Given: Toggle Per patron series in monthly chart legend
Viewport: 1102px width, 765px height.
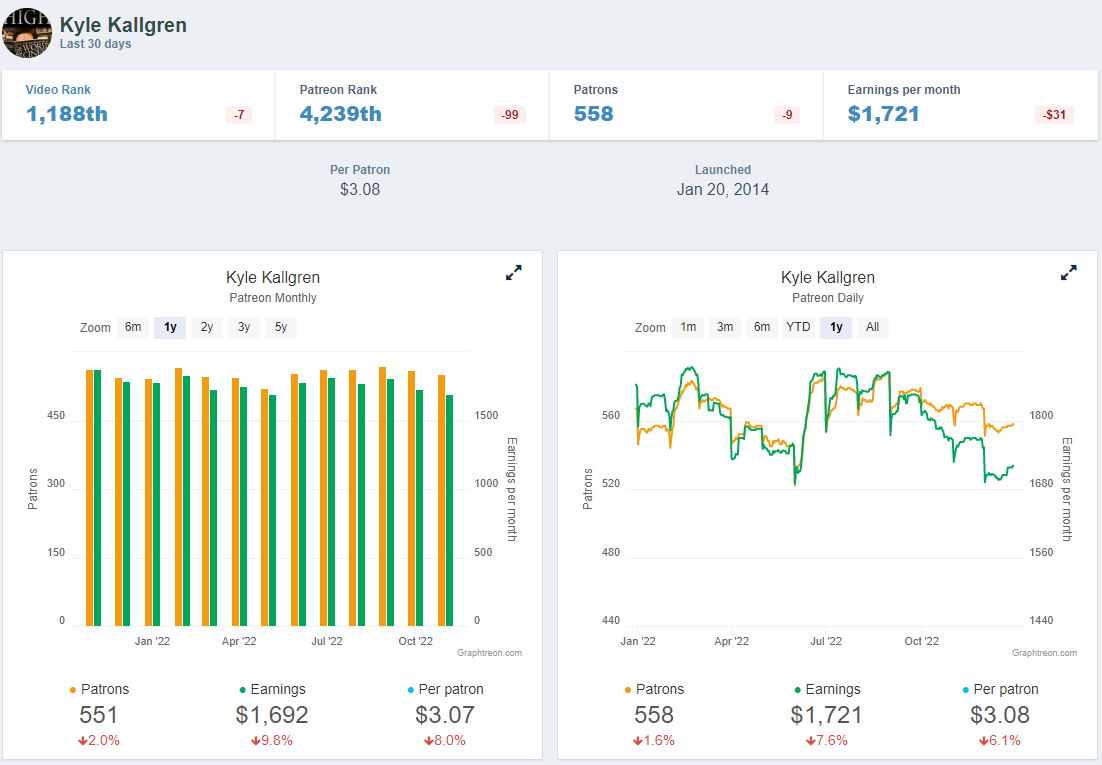Looking at the screenshot, I should click(445, 689).
